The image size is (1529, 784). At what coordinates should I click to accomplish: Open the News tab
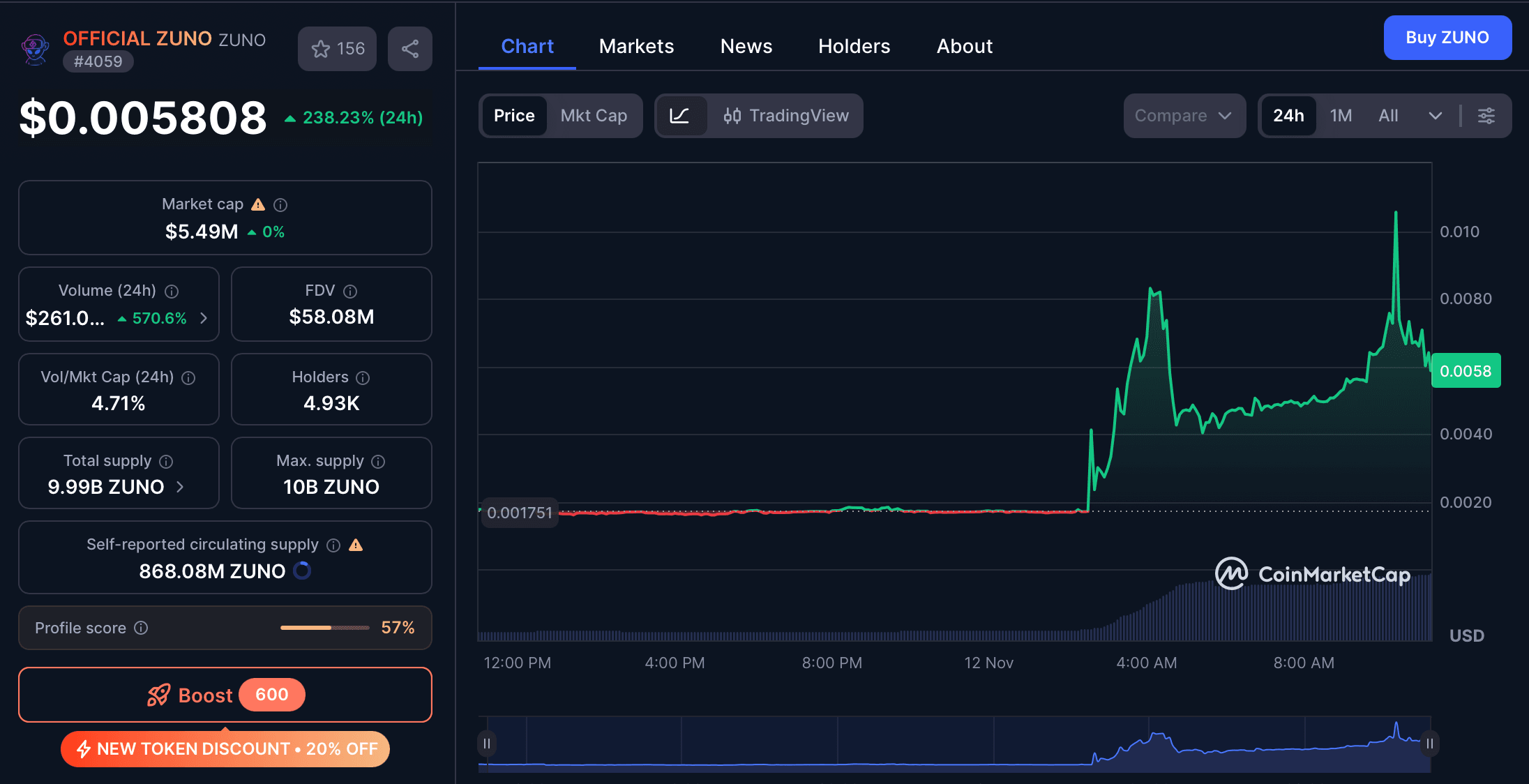pyautogui.click(x=746, y=46)
